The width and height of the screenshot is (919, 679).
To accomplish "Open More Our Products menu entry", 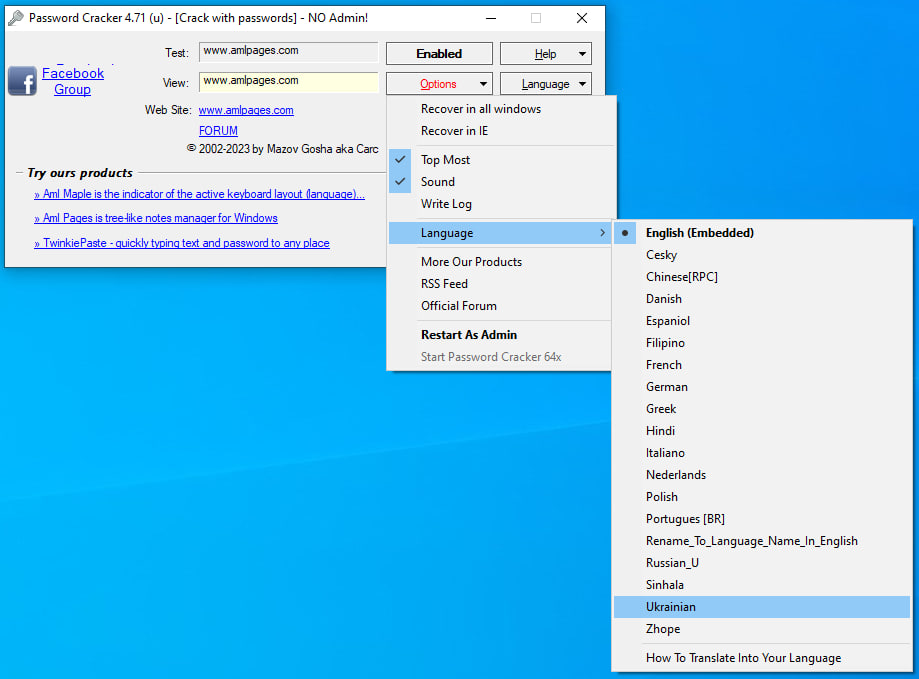I will (x=499, y=262).
